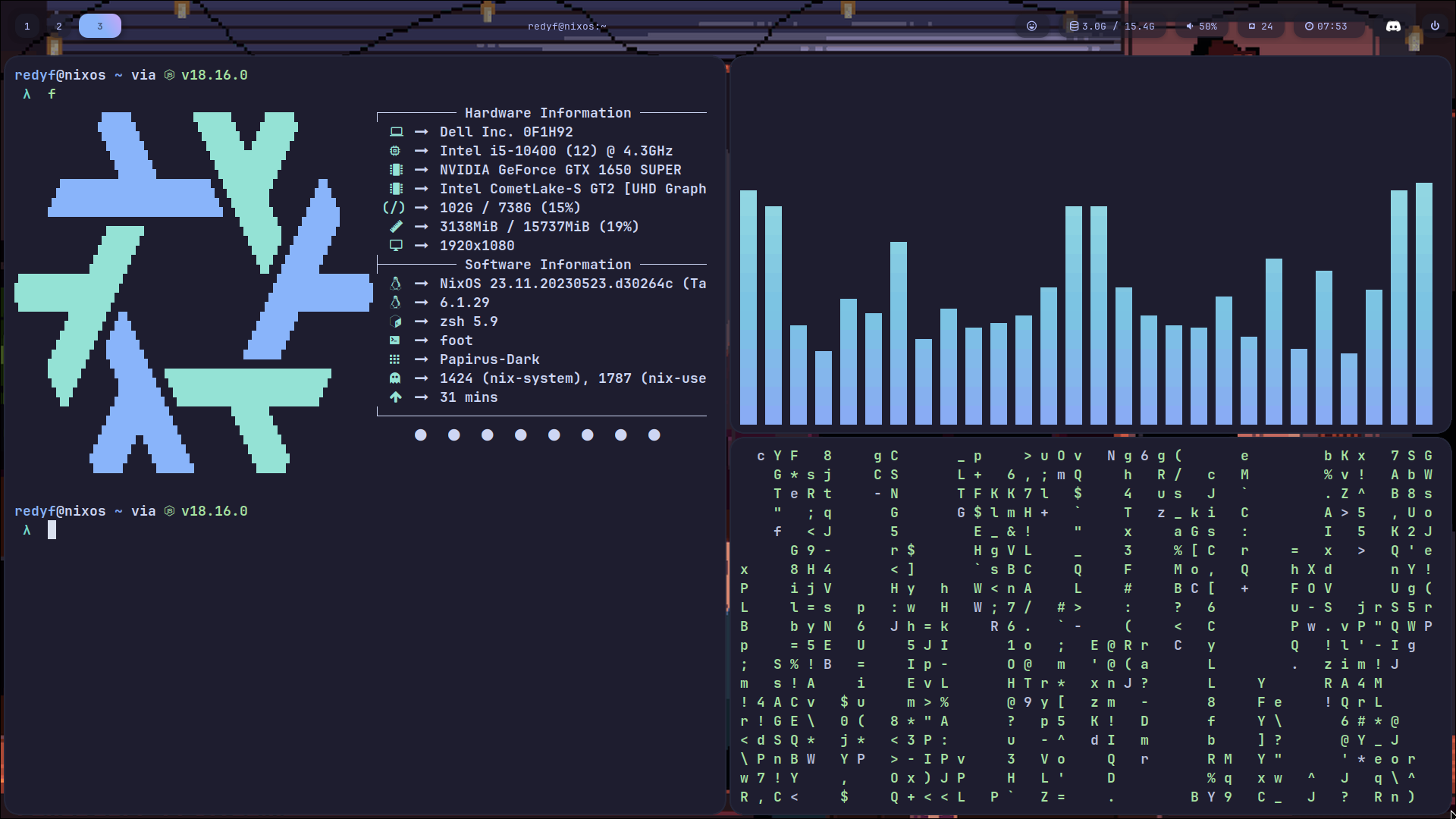Click the last color palette dot
This screenshot has width=1456, height=819.
654,435
